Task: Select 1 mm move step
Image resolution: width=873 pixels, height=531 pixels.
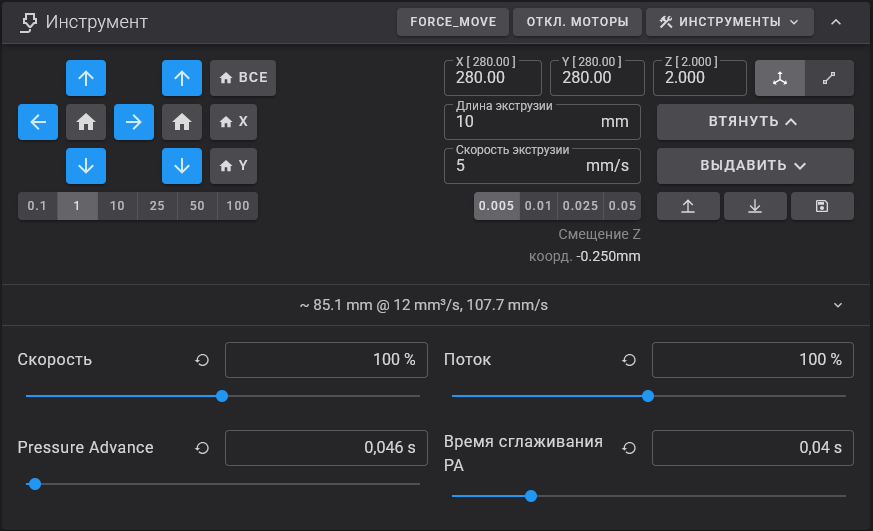Action: (x=77, y=206)
